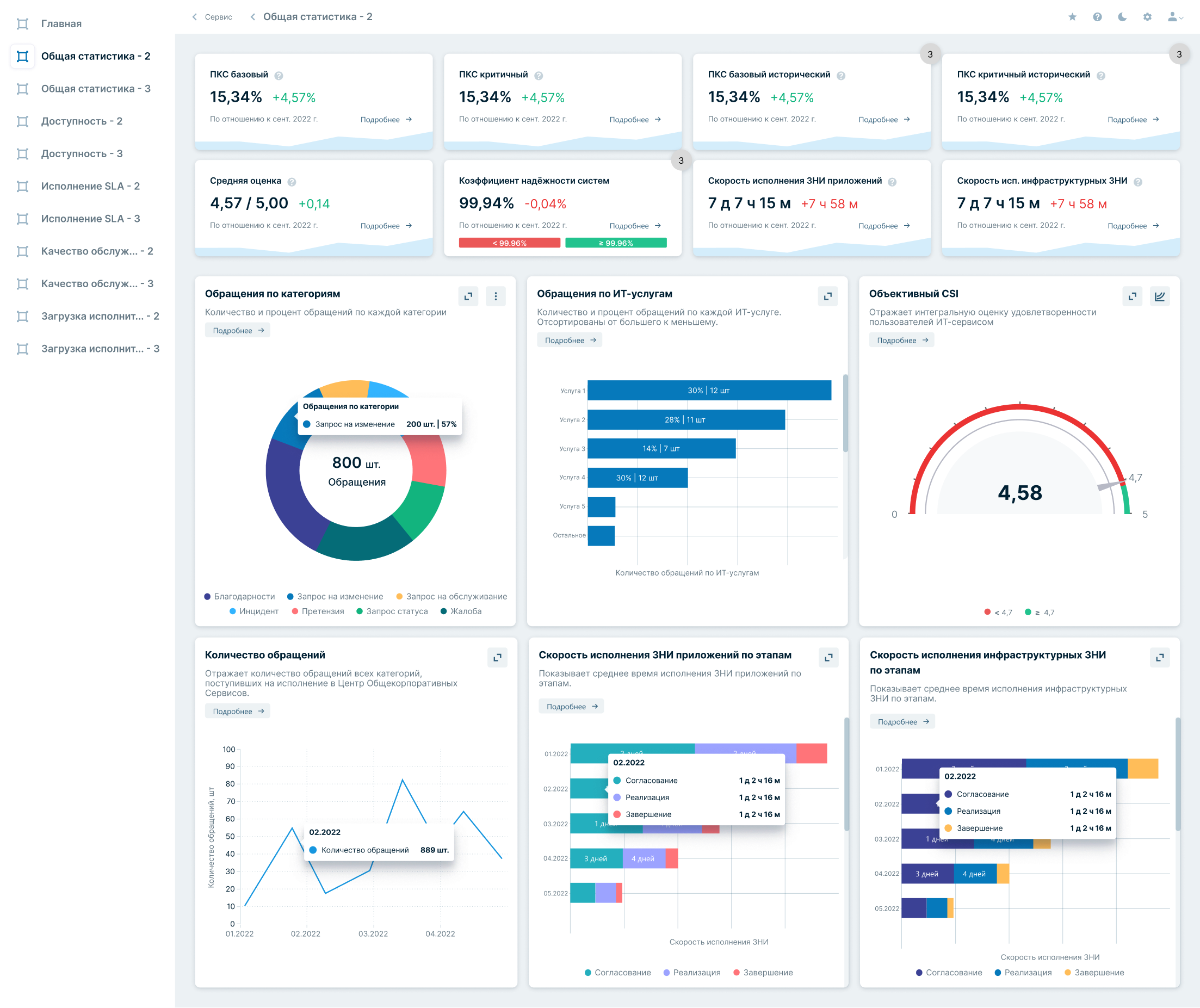Expand the Количество обращений widget

[x=497, y=657]
